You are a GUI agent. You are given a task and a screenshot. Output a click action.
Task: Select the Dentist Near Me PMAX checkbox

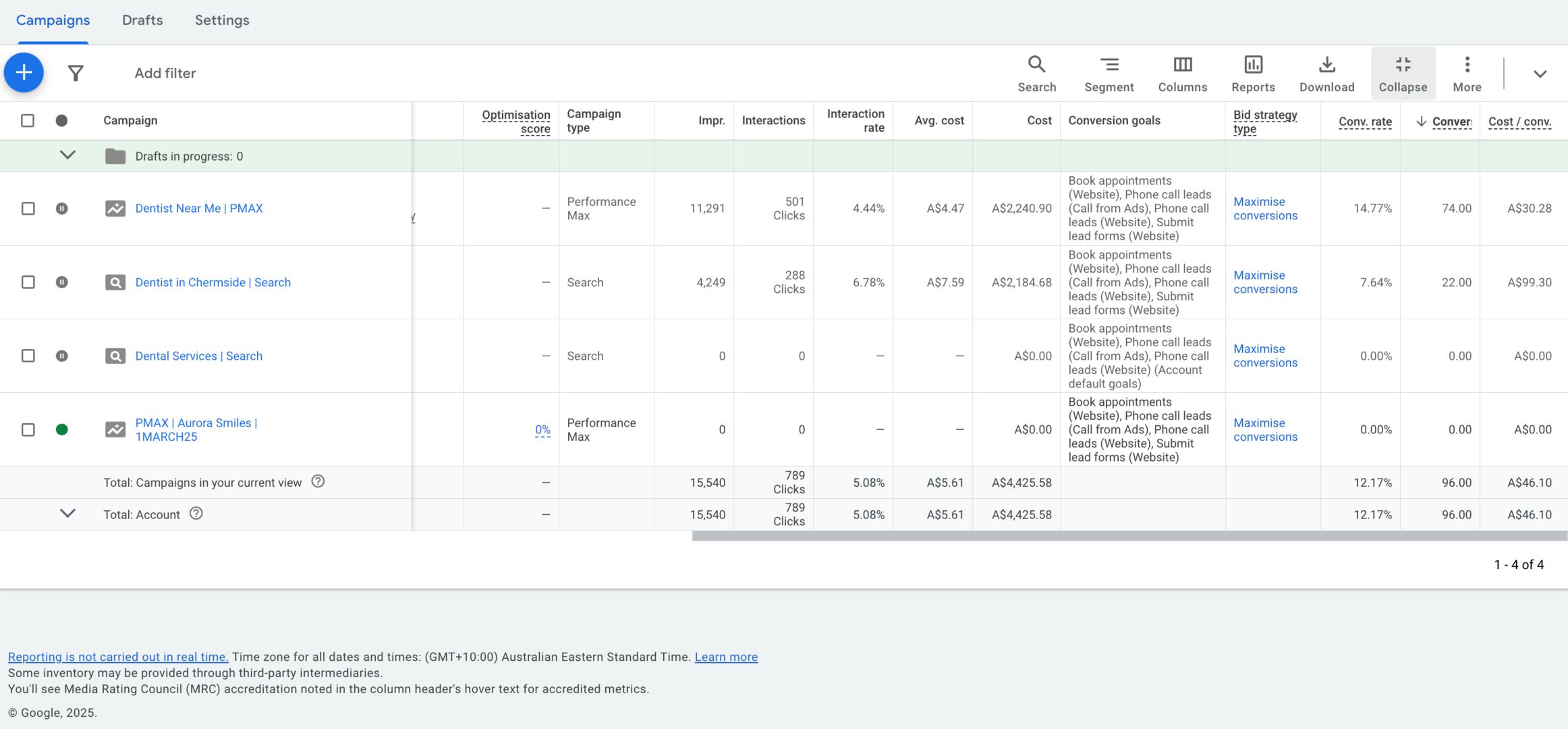(28, 209)
